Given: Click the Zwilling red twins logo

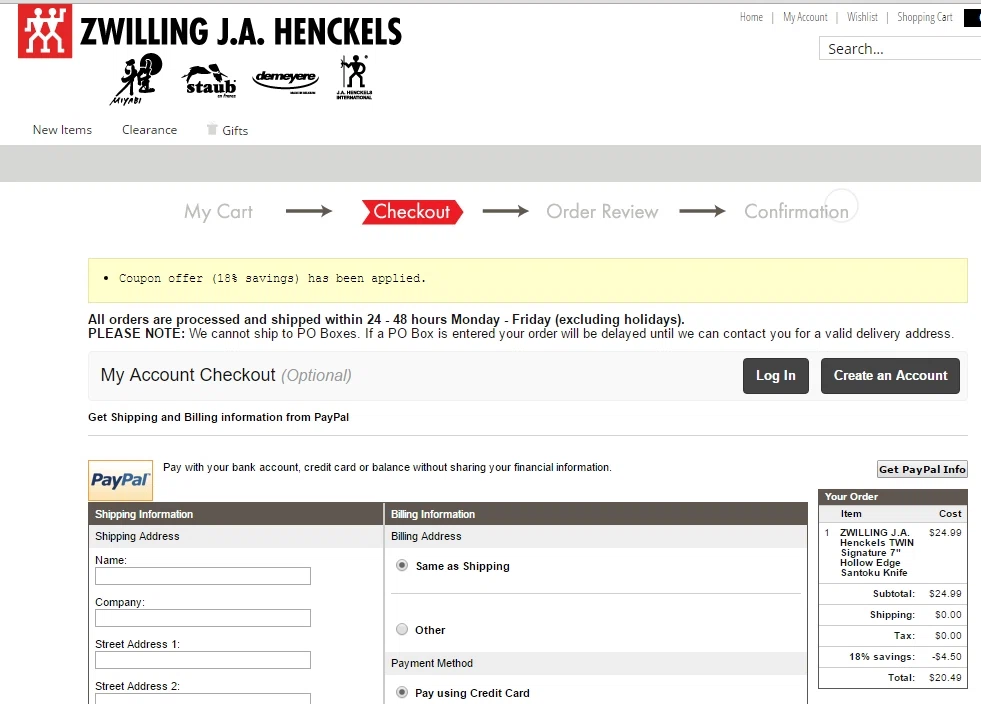Looking at the screenshot, I should coord(45,31).
